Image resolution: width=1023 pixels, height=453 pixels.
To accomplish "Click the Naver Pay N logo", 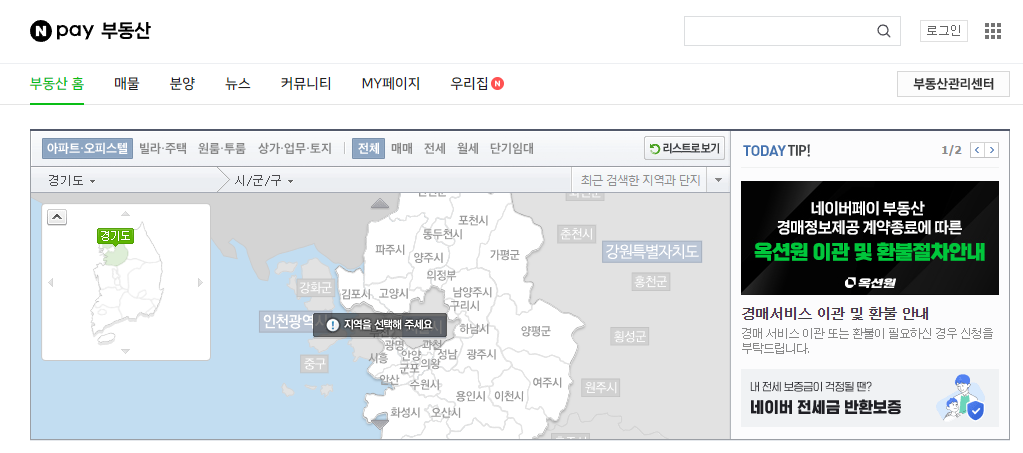I will click(40, 31).
